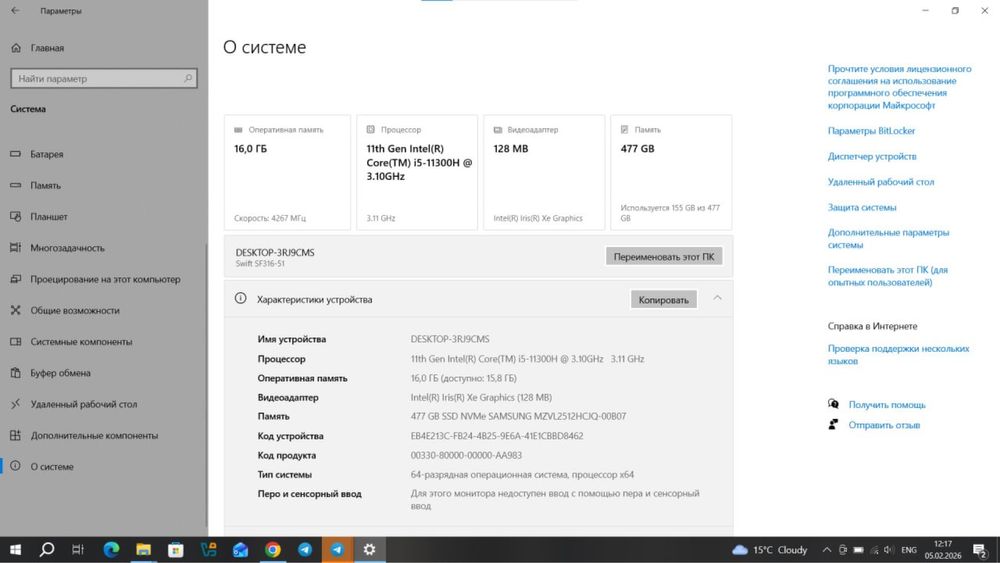1000x563 pixels.
Task: Show hidden tray icons chevron
Action: tap(827, 550)
